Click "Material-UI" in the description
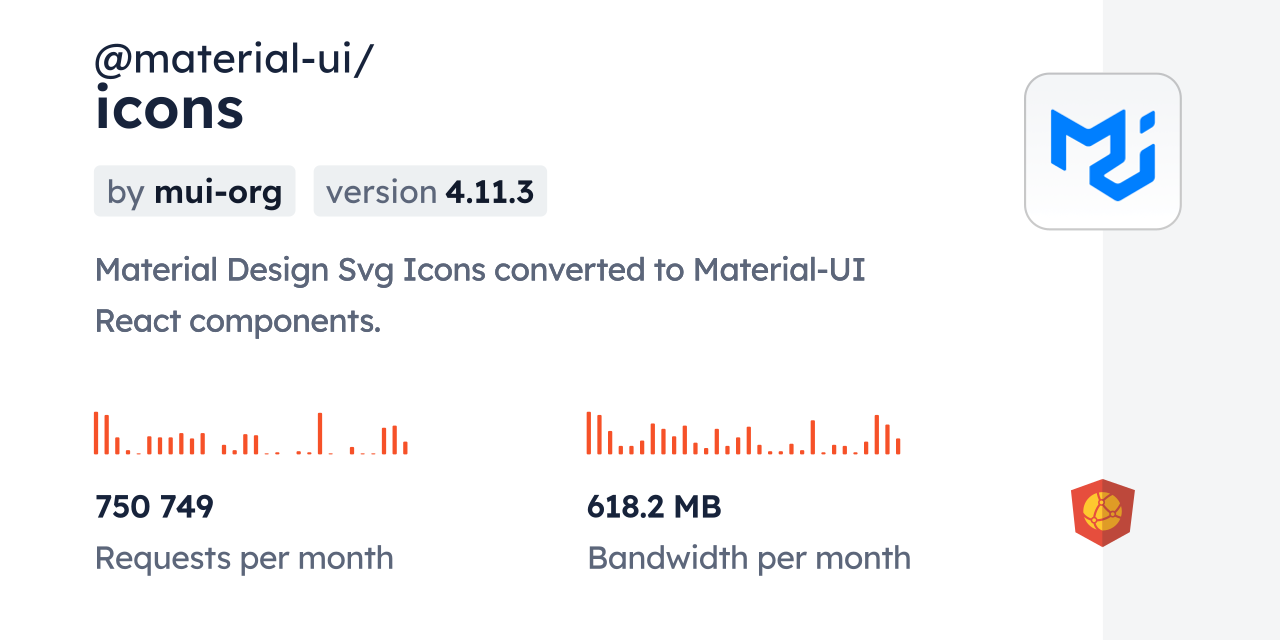This screenshot has height=640, width=1280. click(779, 270)
